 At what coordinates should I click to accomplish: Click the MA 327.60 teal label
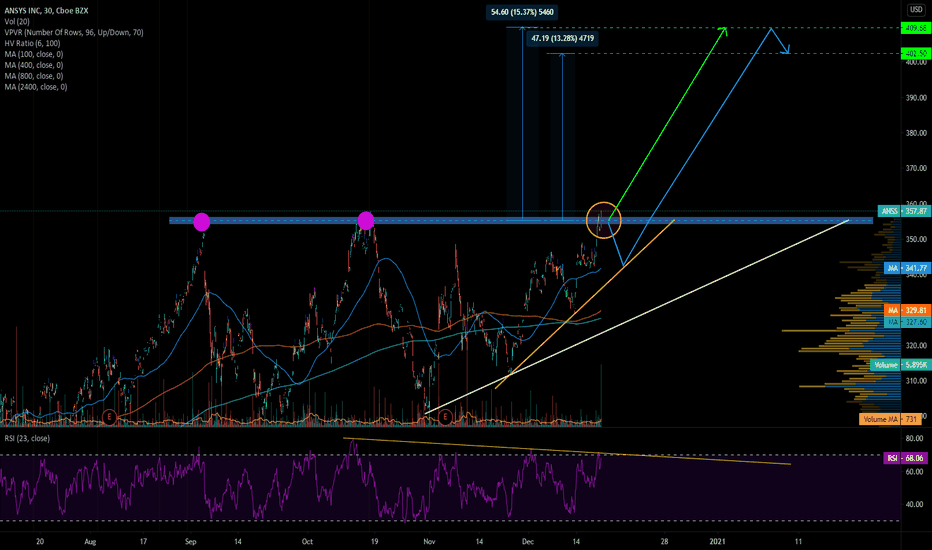click(x=906, y=322)
